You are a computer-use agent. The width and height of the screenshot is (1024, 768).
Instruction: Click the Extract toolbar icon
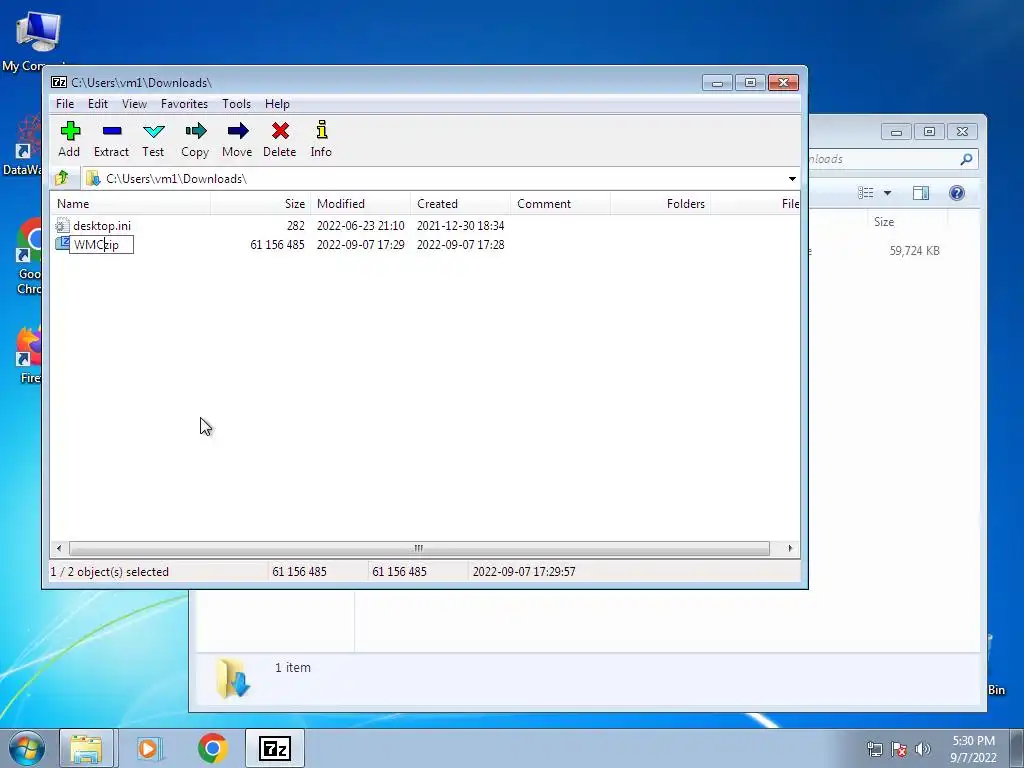click(112, 131)
